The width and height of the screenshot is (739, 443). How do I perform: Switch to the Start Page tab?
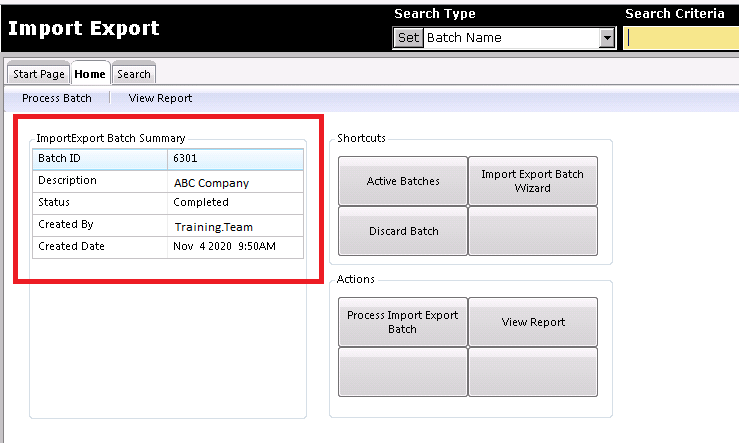point(39,74)
